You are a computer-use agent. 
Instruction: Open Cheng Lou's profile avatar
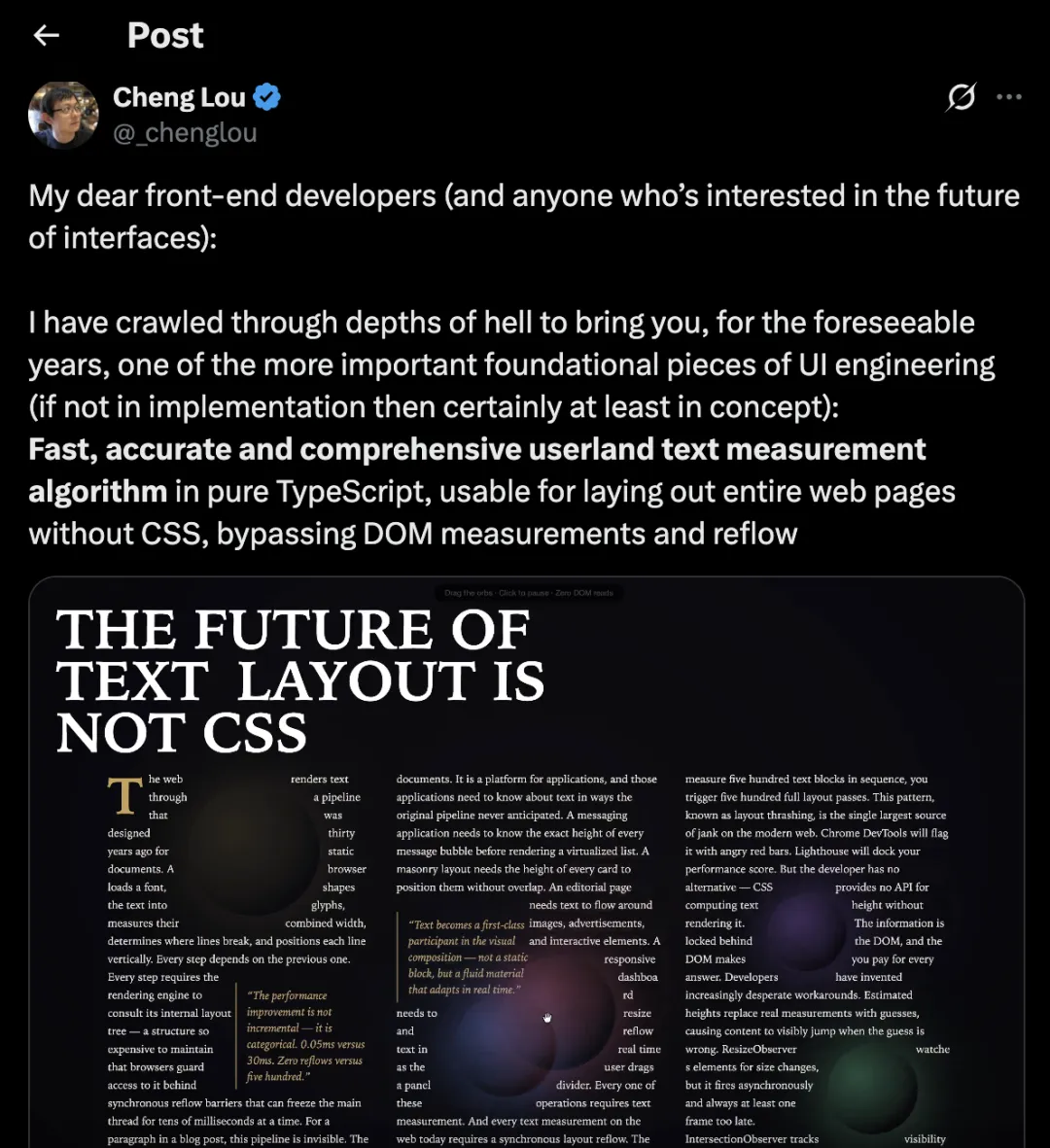64,115
